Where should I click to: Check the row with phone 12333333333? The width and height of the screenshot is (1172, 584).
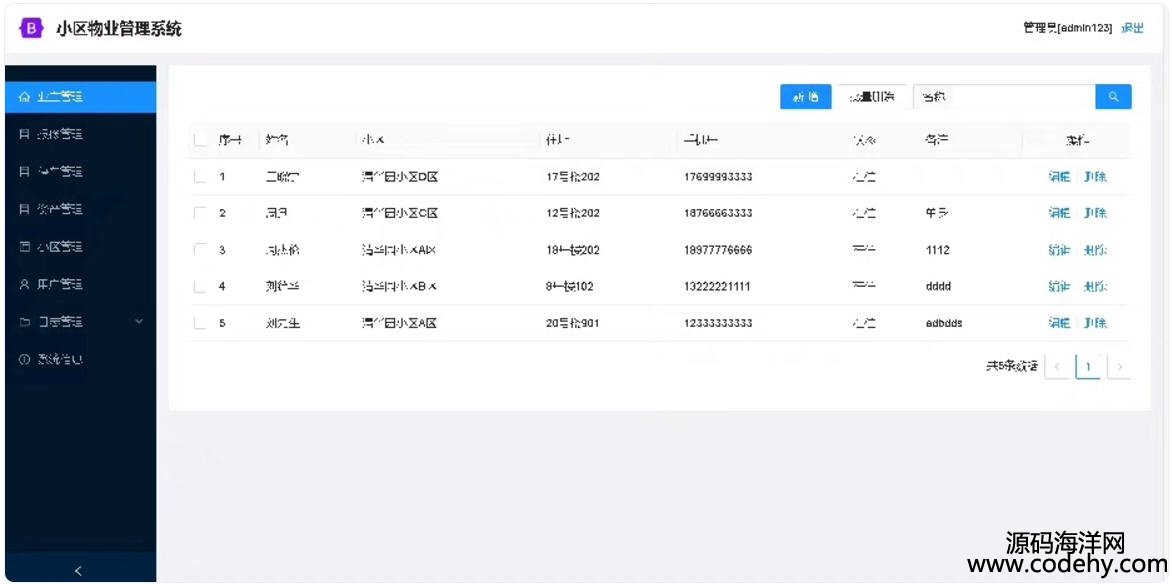coord(200,323)
